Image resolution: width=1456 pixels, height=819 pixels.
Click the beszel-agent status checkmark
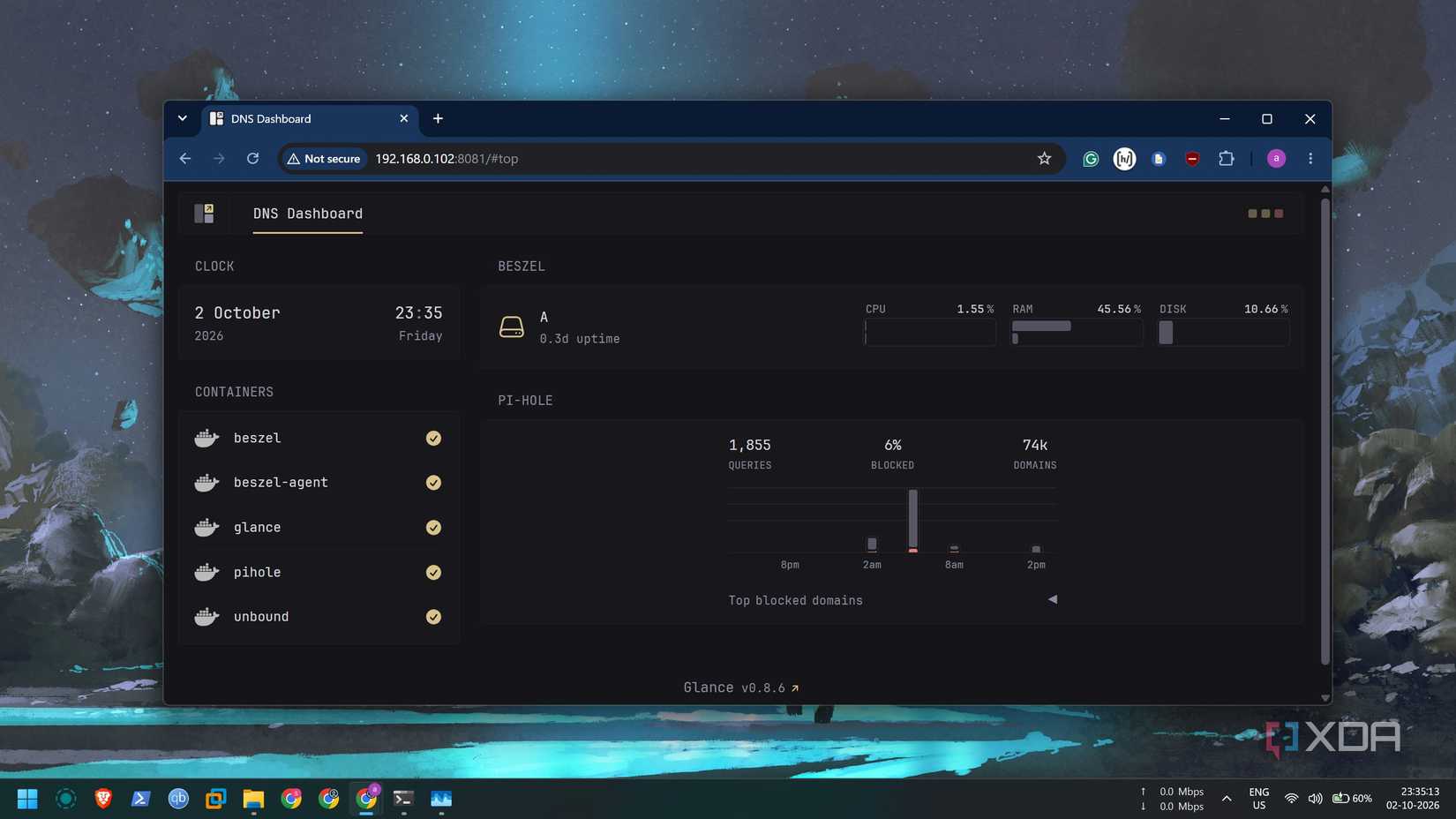[433, 483]
